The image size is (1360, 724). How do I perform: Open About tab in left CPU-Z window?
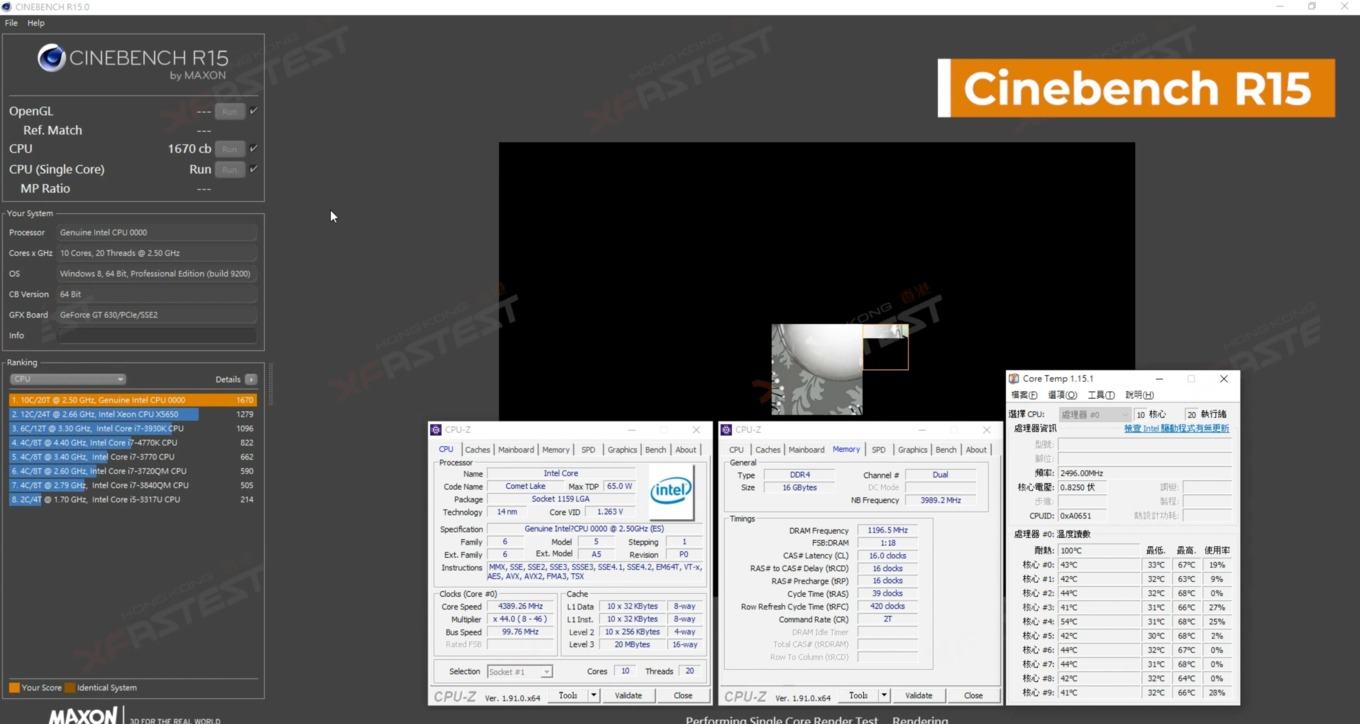[x=686, y=450]
